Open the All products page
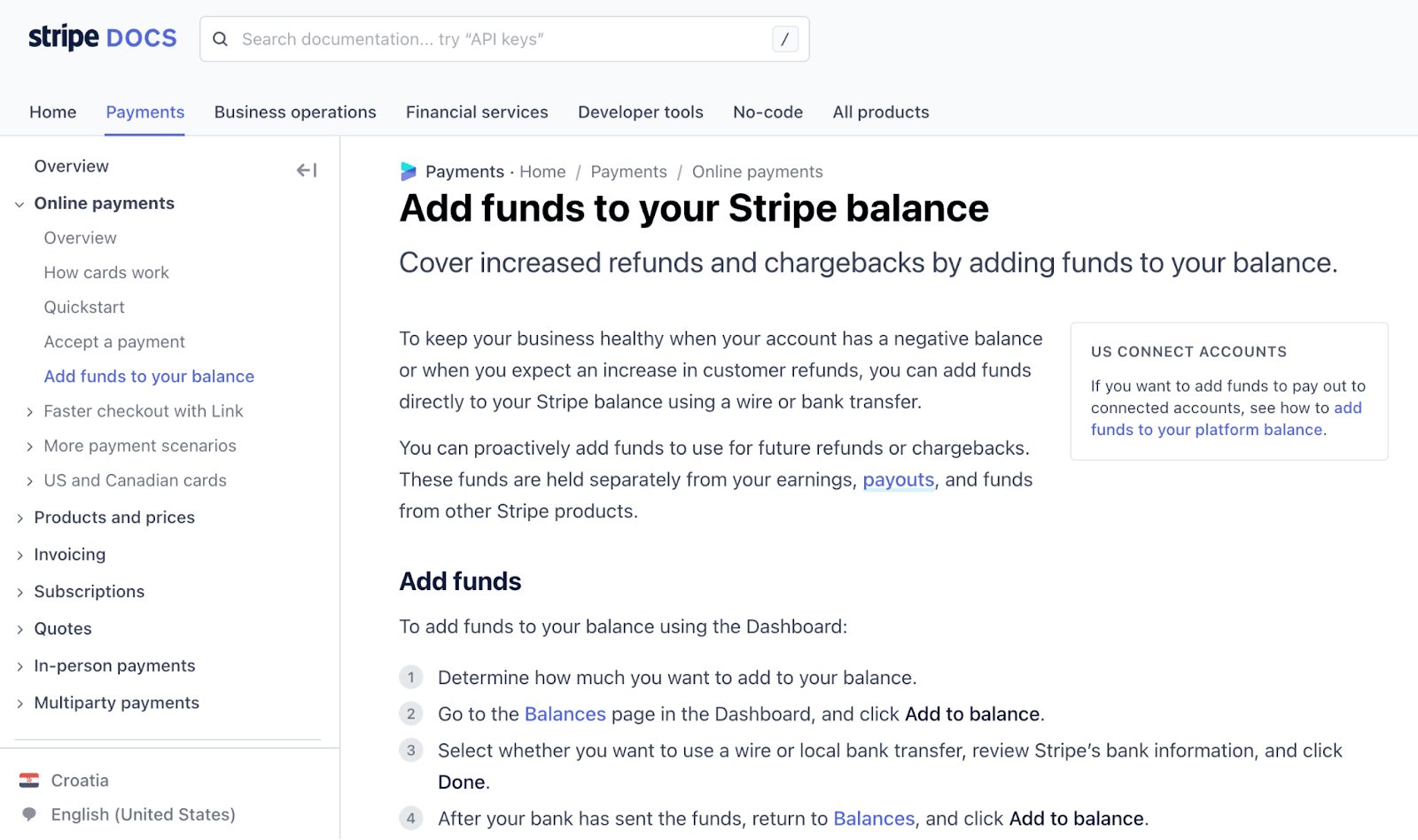Viewport: 1418px width, 840px height. click(880, 112)
